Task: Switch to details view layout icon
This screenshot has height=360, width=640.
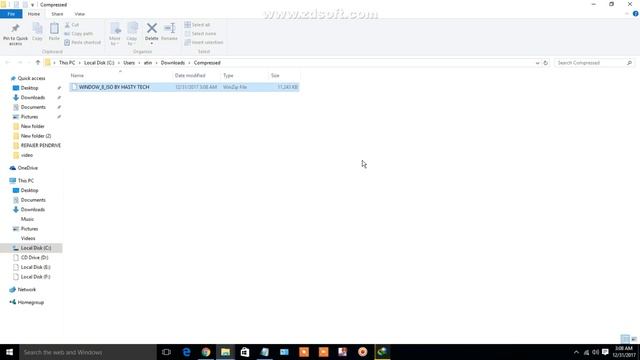Action: click(x=625, y=339)
